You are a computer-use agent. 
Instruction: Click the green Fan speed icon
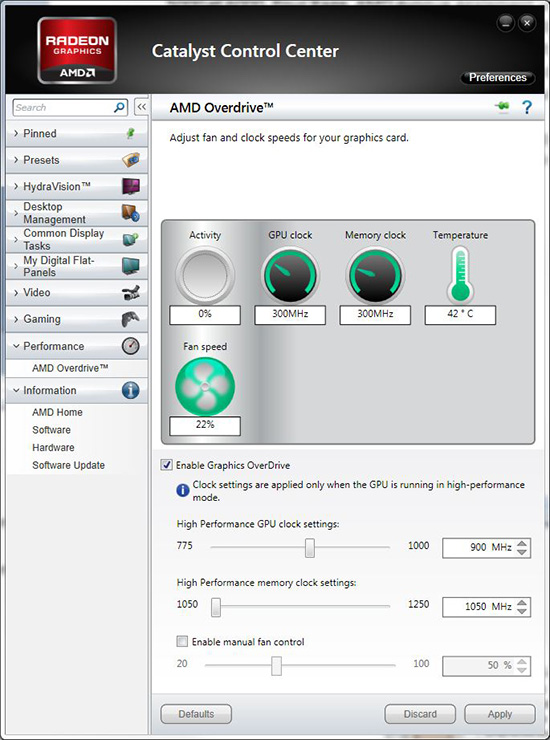click(x=205, y=386)
